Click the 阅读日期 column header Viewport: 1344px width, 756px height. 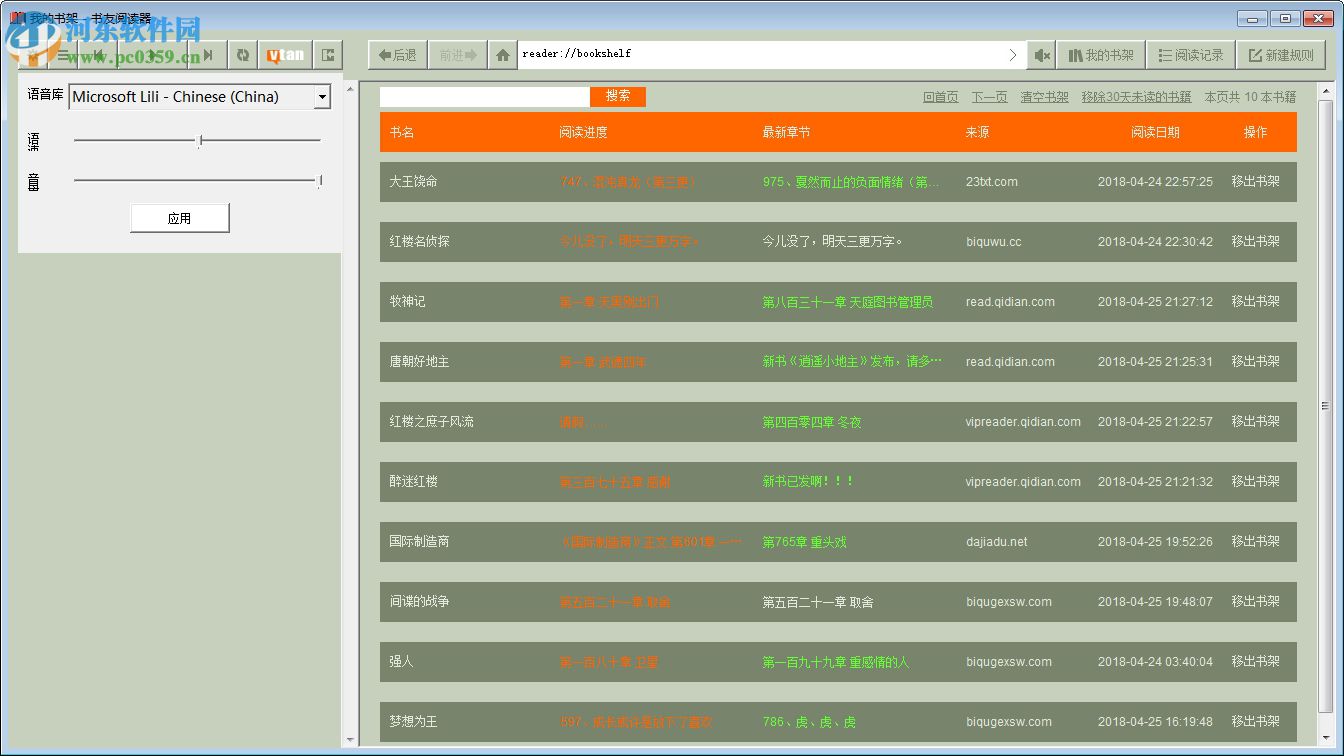1155,132
